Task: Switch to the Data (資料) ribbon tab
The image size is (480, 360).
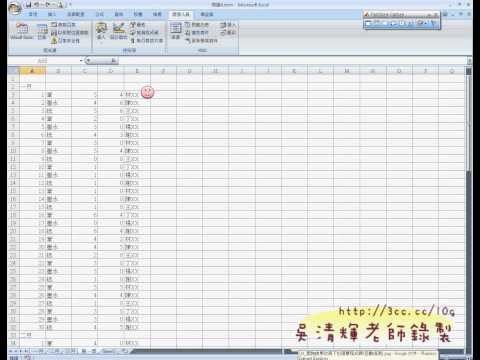Action: point(119,14)
